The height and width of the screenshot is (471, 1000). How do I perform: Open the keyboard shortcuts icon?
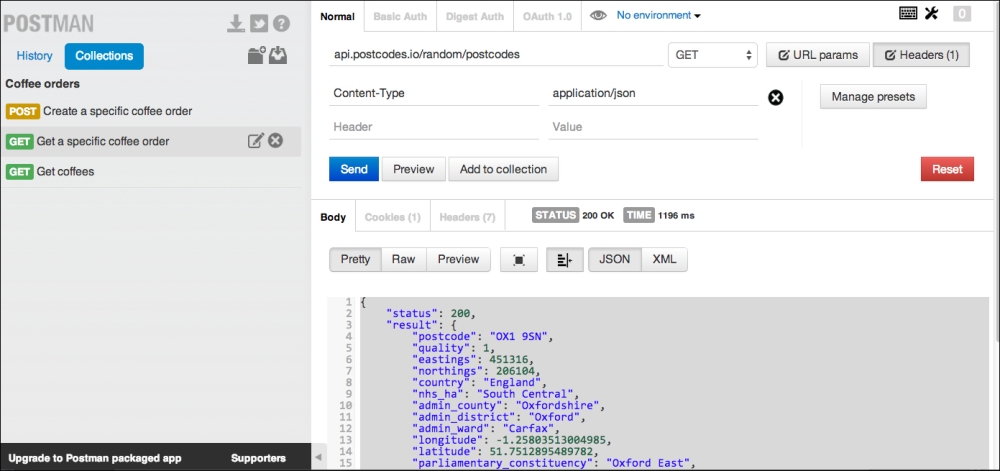908,13
